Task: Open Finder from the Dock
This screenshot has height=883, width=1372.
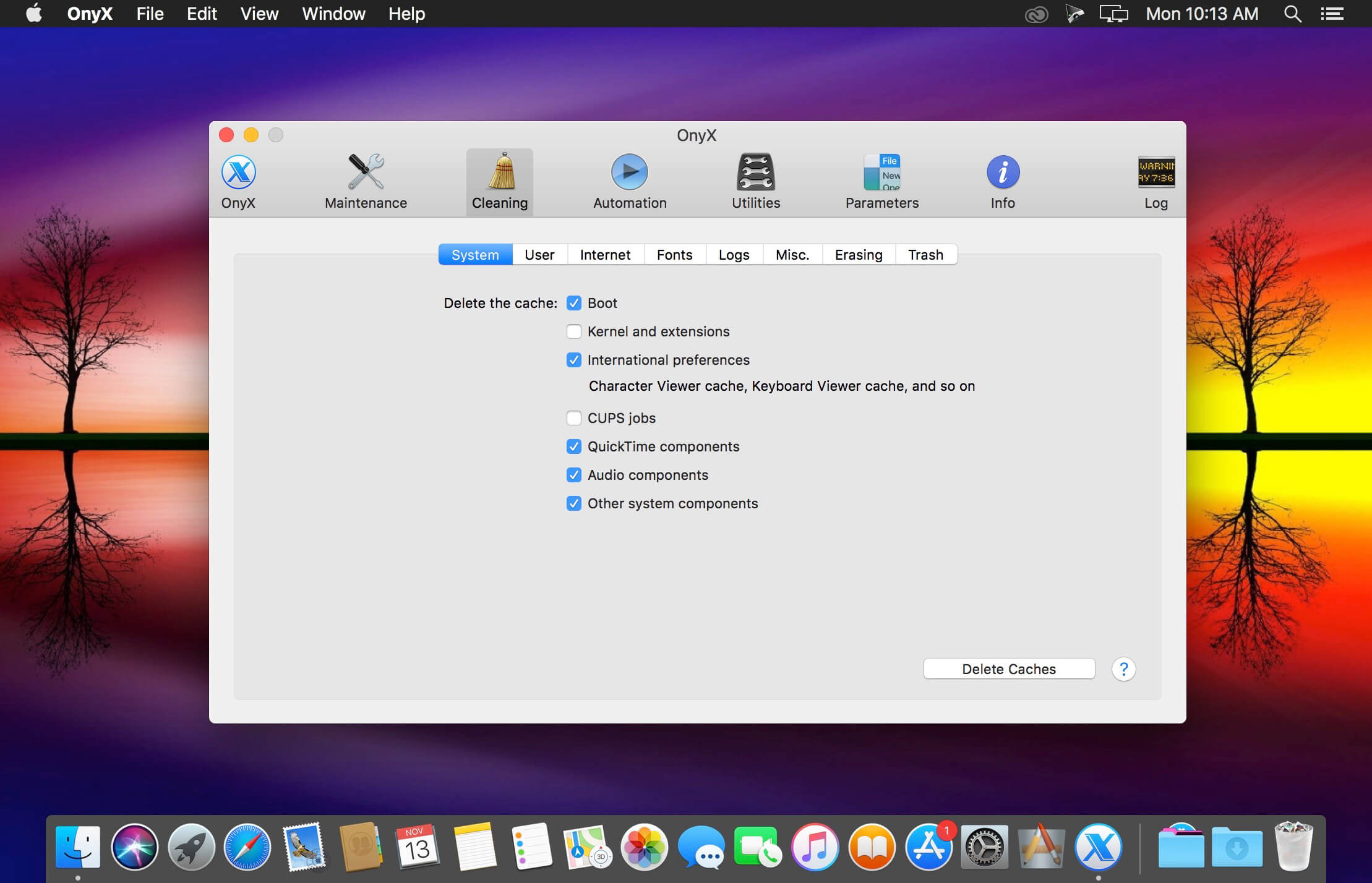Action: tap(78, 847)
